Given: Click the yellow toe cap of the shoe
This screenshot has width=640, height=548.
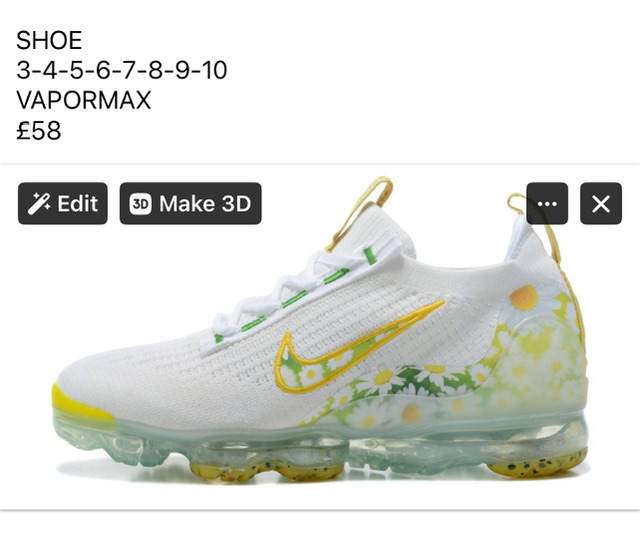Looking at the screenshot, I should [x=78, y=404].
